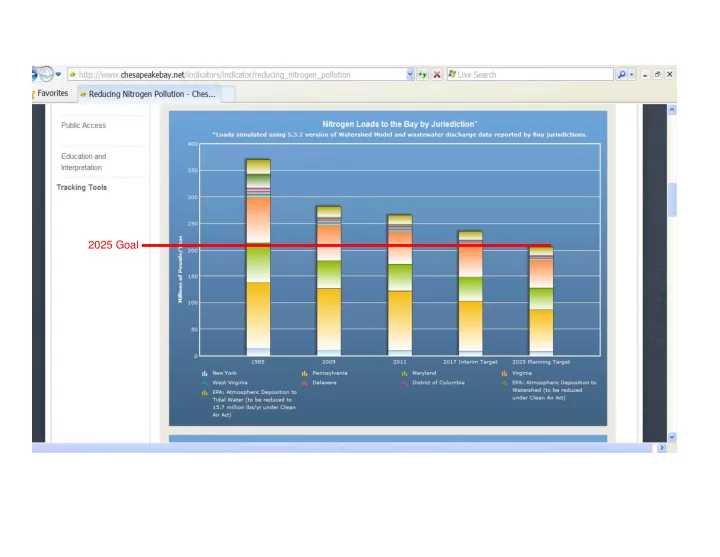The width and height of the screenshot is (720, 557).
Task: Open a new blank tab
Action: [228, 94]
